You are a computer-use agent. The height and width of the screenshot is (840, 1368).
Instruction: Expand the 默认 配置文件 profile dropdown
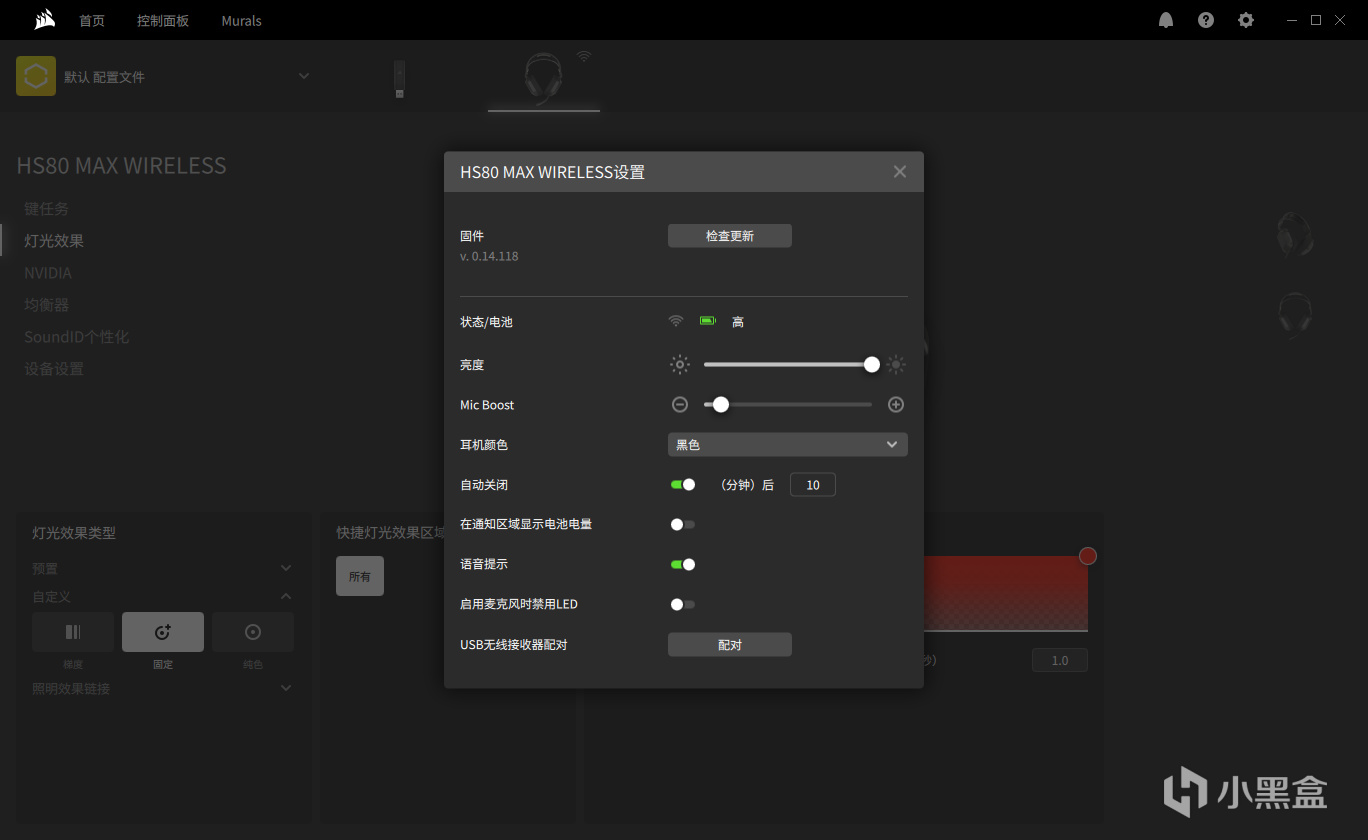304,76
